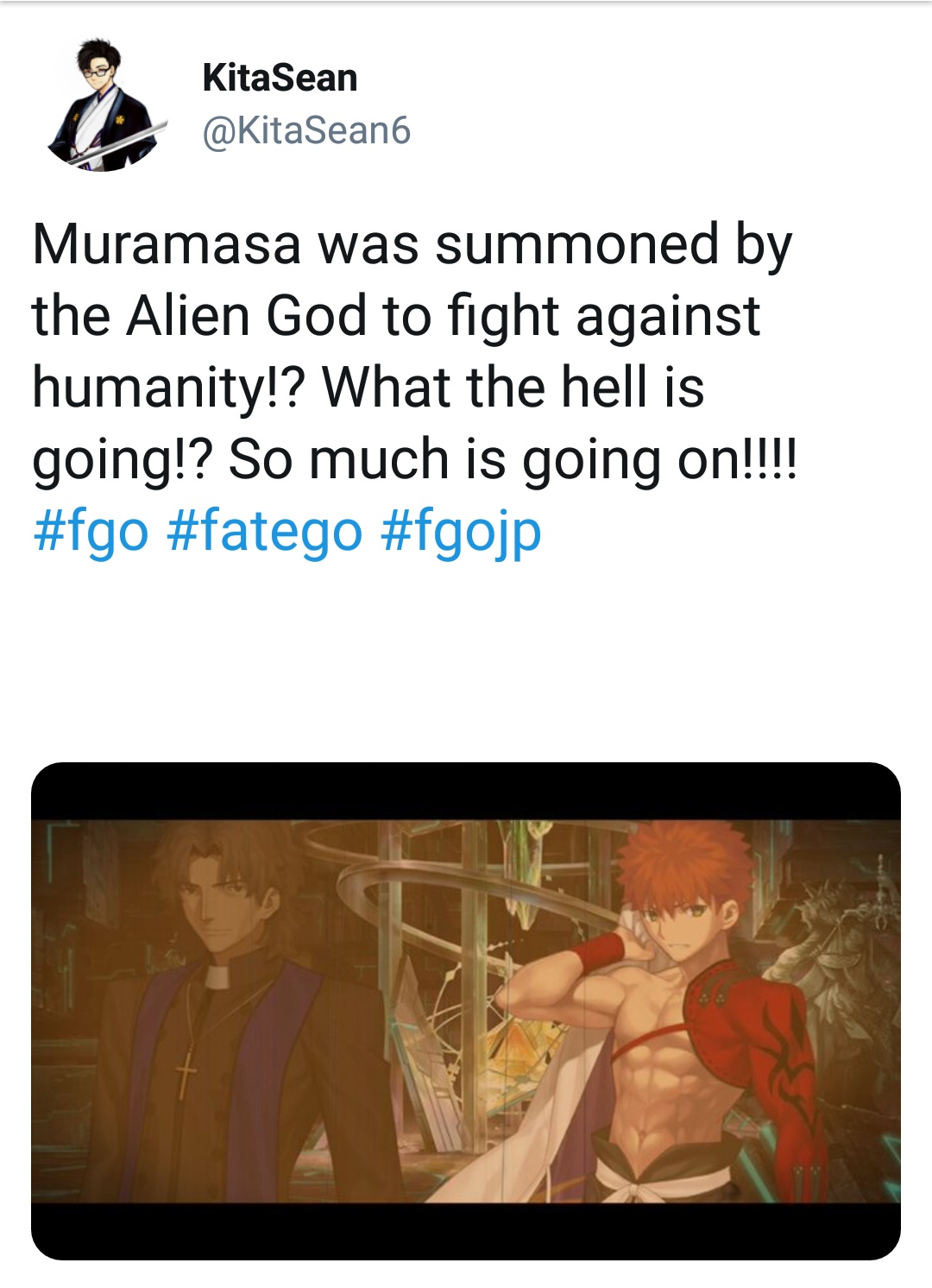
Task: Open the @KitaSean6 handle link
Action: click(306, 131)
